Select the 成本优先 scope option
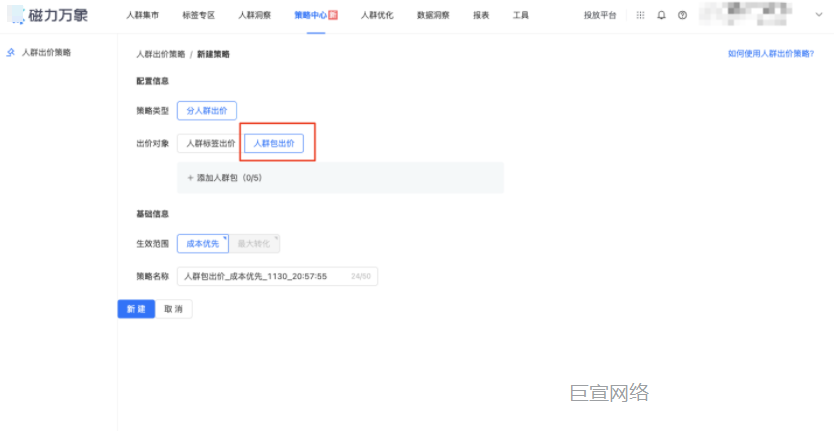 click(203, 244)
